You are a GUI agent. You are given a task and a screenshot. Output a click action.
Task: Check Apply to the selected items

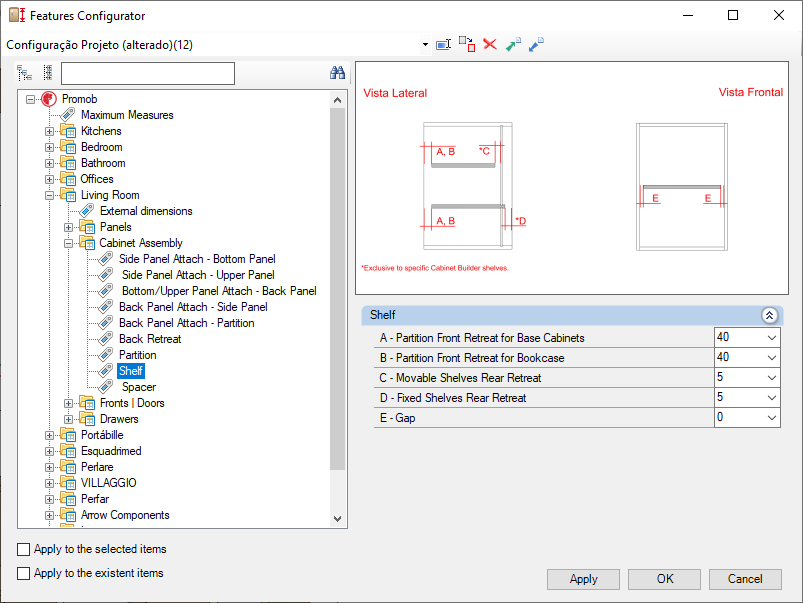tap(24, 549)
